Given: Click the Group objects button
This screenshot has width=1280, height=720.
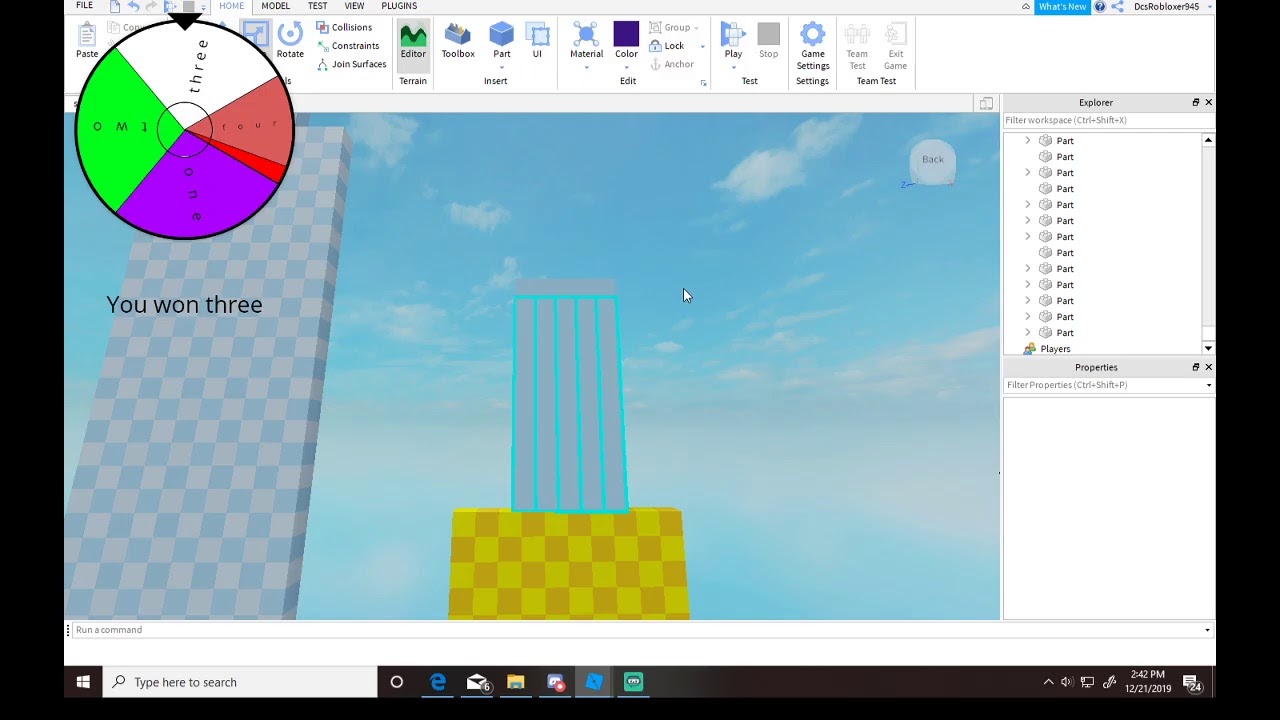Looking at the screenshot, I should (670, 27).
